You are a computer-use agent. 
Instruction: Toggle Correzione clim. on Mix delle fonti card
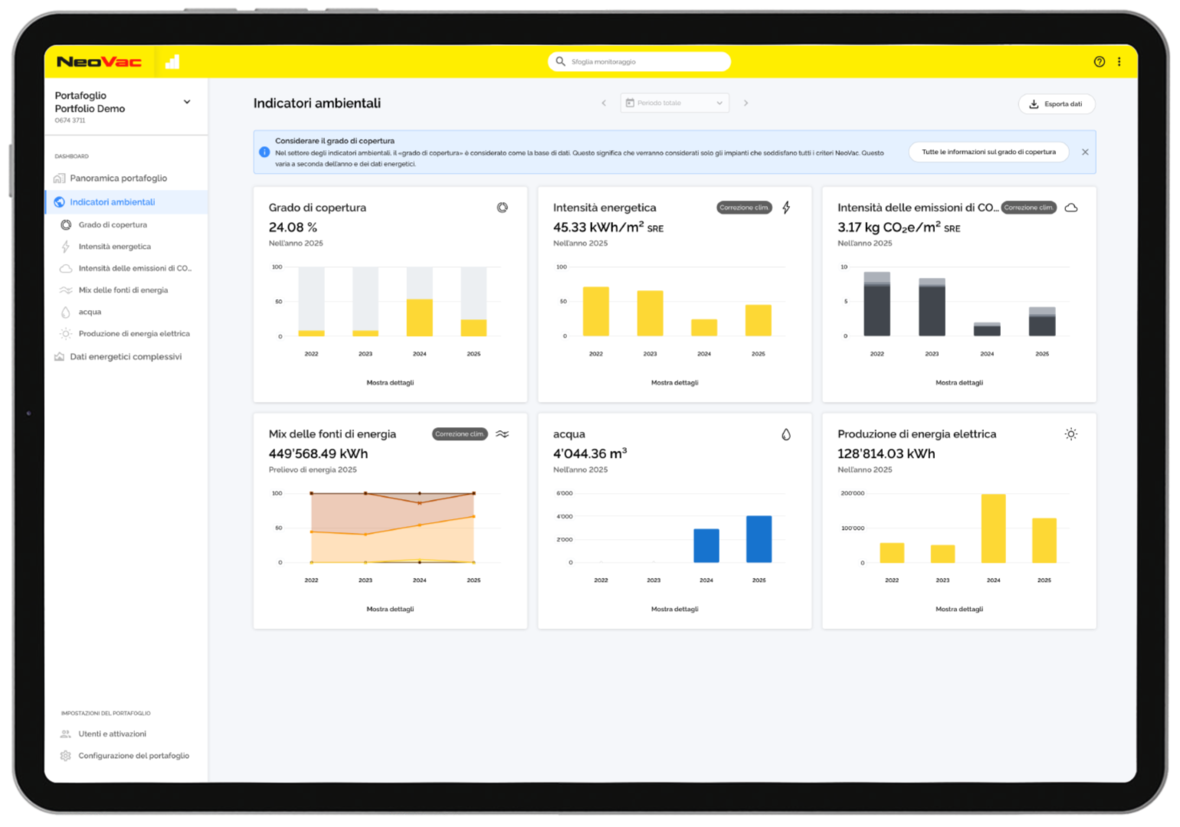pyautogui.click(x=460, y=434)
